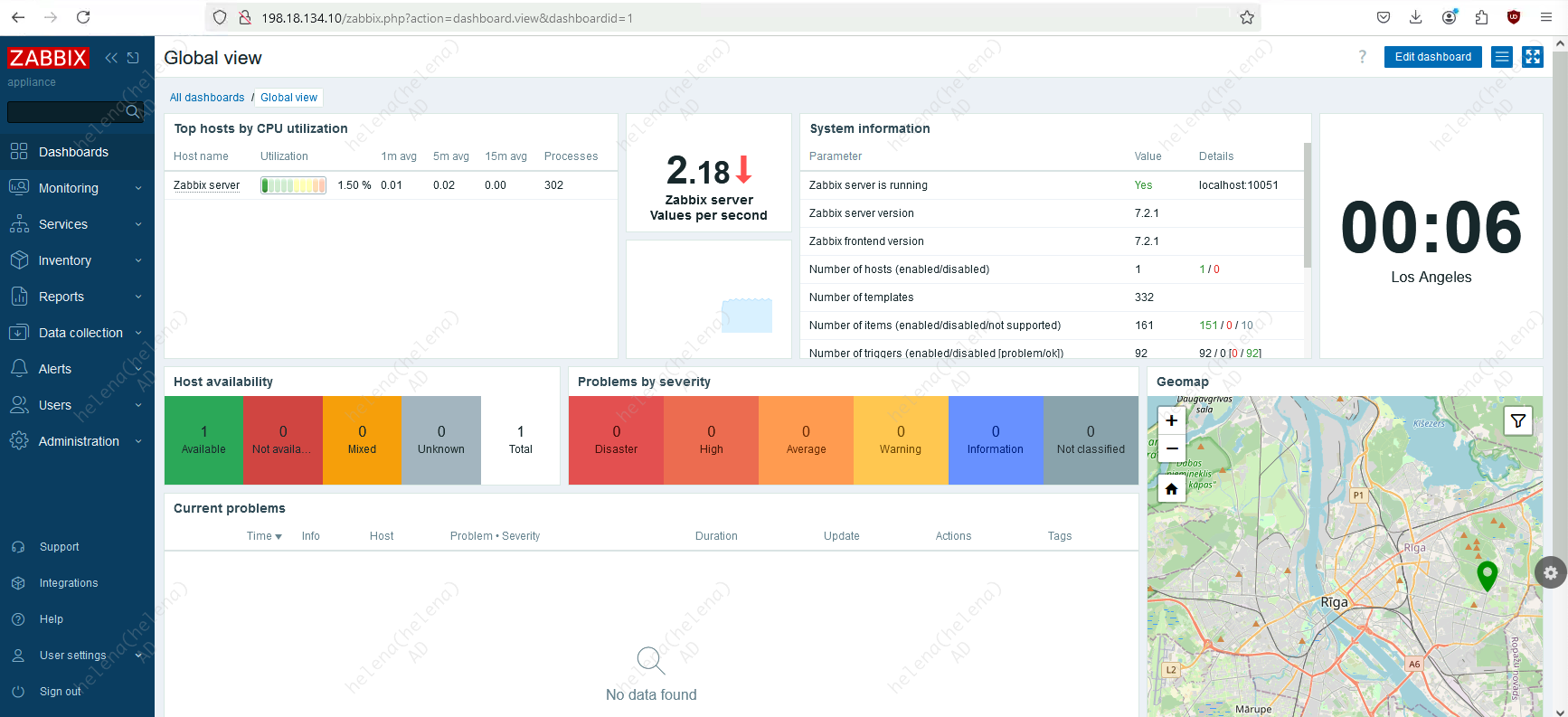Screen dimensions: 1568x717
Task: Expand the Administration menu section
Action: [x=77, y=441]
